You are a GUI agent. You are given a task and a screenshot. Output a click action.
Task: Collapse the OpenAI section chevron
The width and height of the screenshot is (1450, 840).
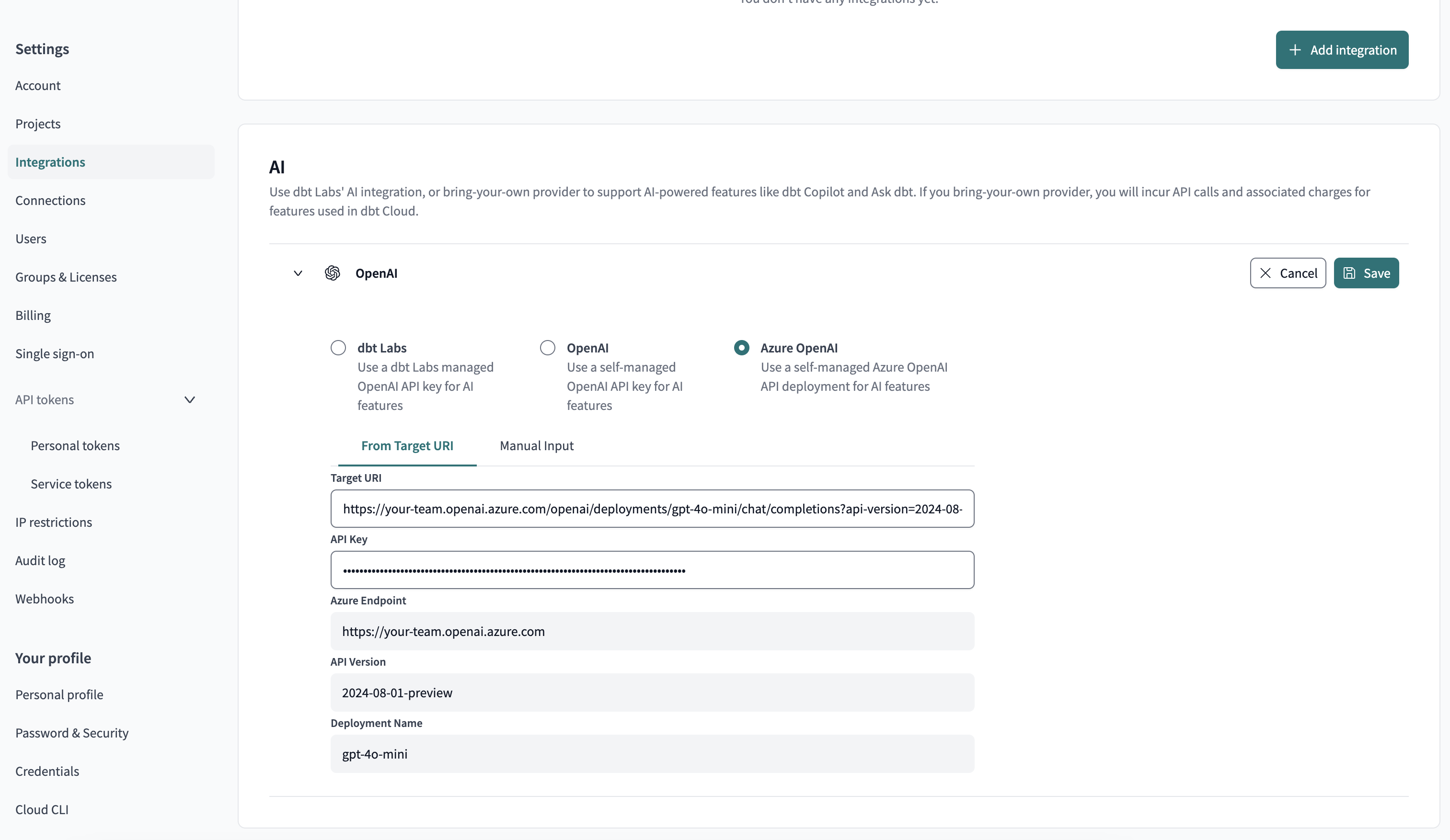[298, 273]
